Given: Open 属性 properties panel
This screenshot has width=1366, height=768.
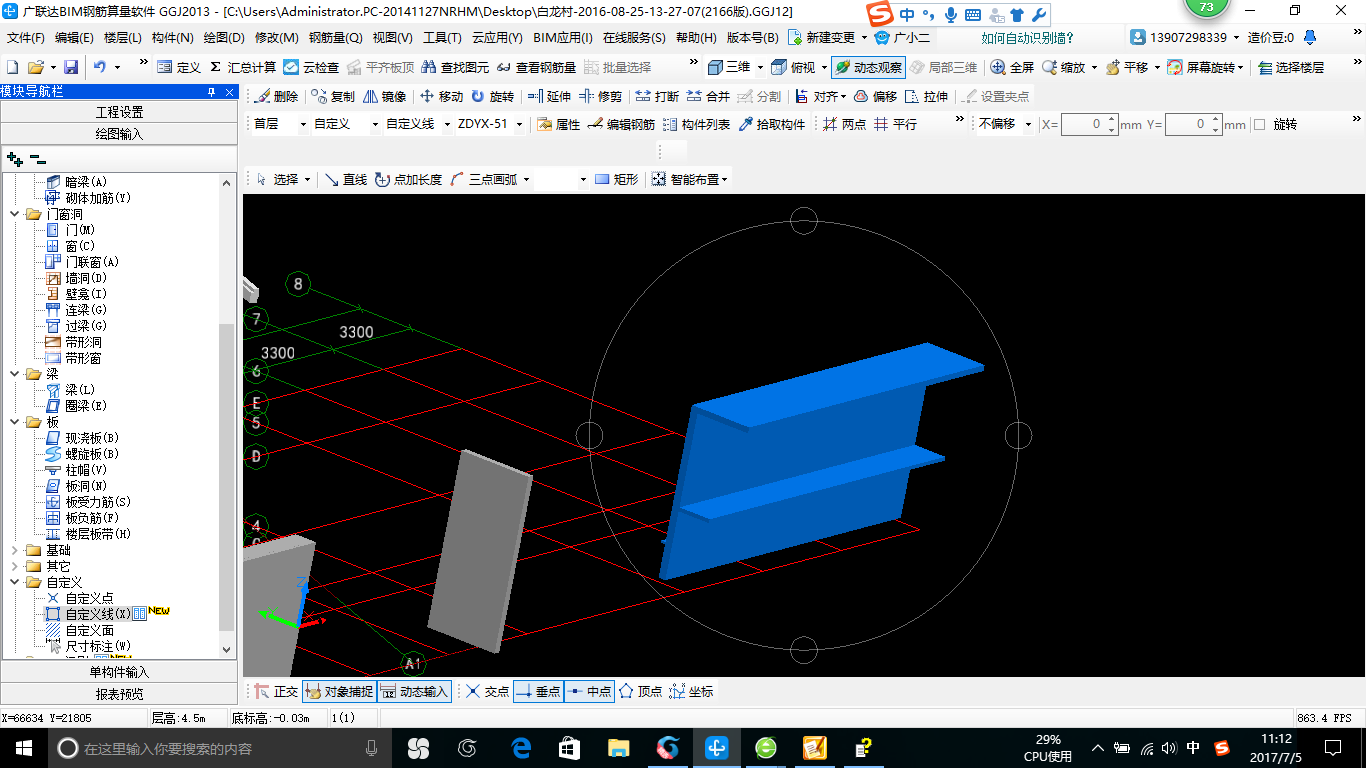Looking at the screenshot, I should pos(558,124).
